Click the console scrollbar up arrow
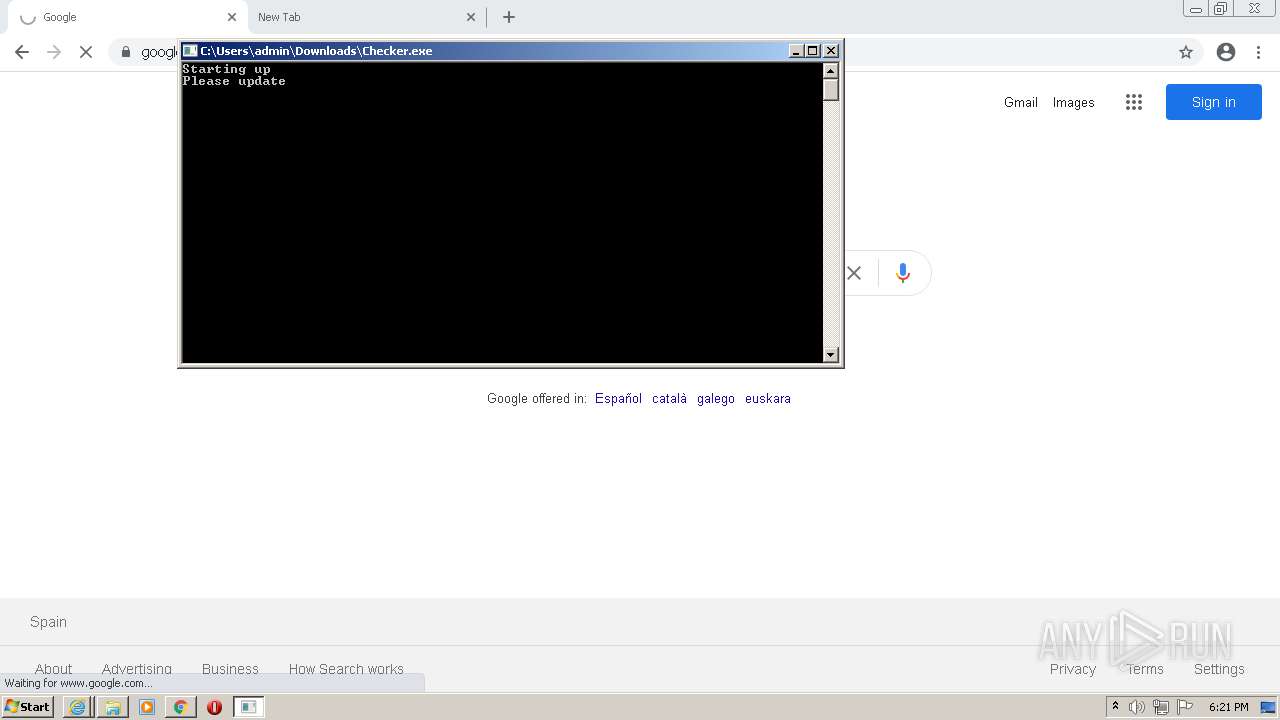Image resolution: width=1280 pixels, height=720 pixels. [830, 70]
